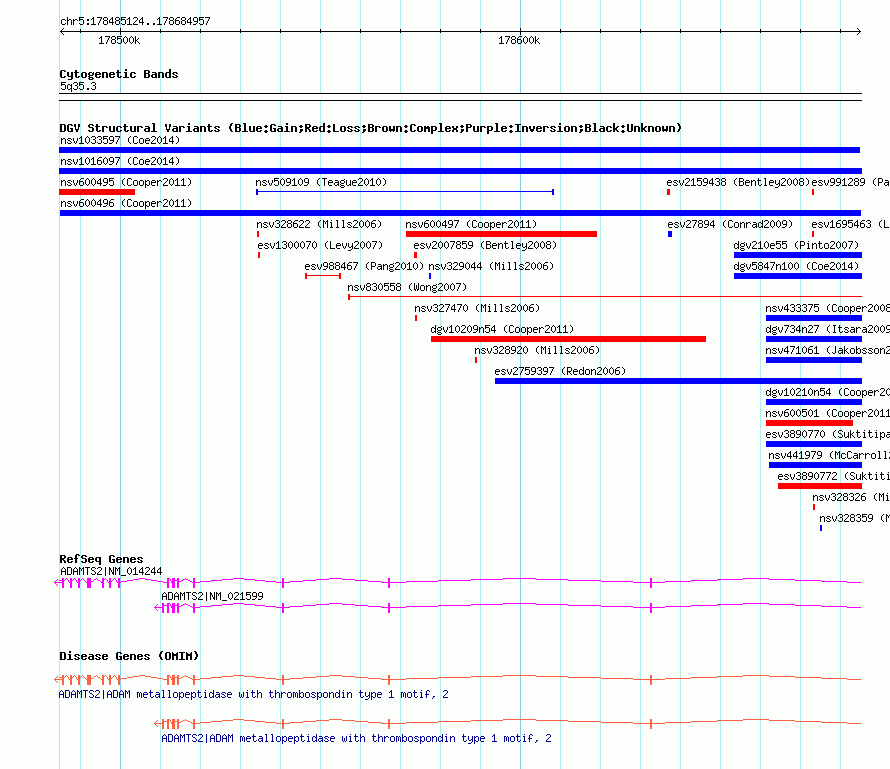Click esv27894 (Conrad2009) label
Viewport: 890px width, 769px height.
(x=730, y=224)
